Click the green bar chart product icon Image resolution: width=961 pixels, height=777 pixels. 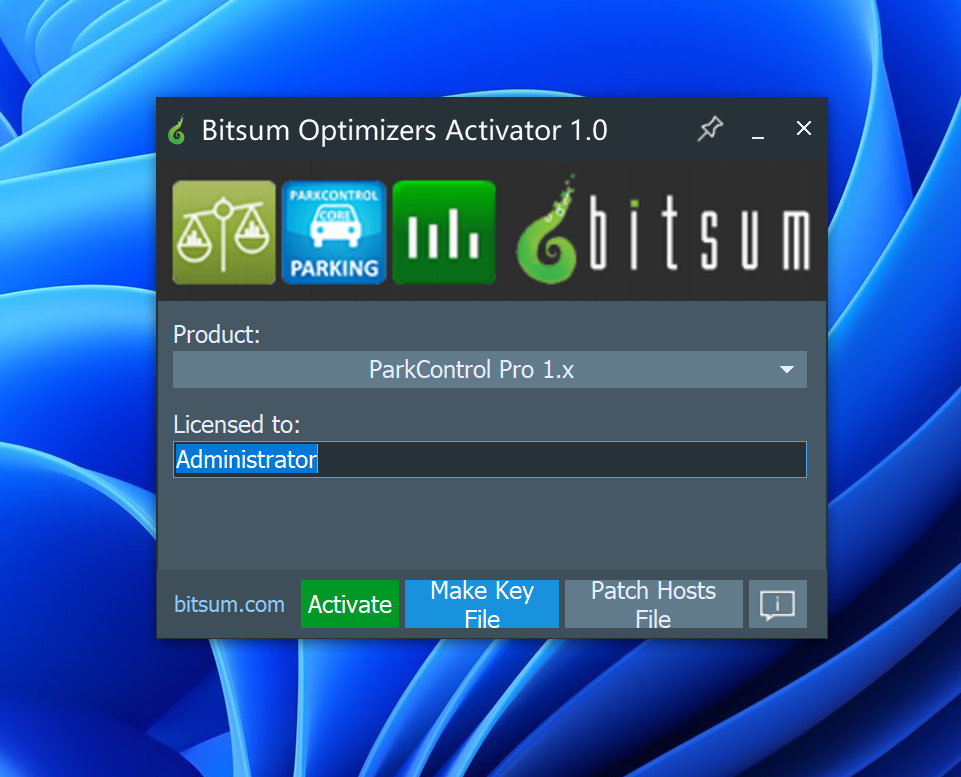point(443,233)
